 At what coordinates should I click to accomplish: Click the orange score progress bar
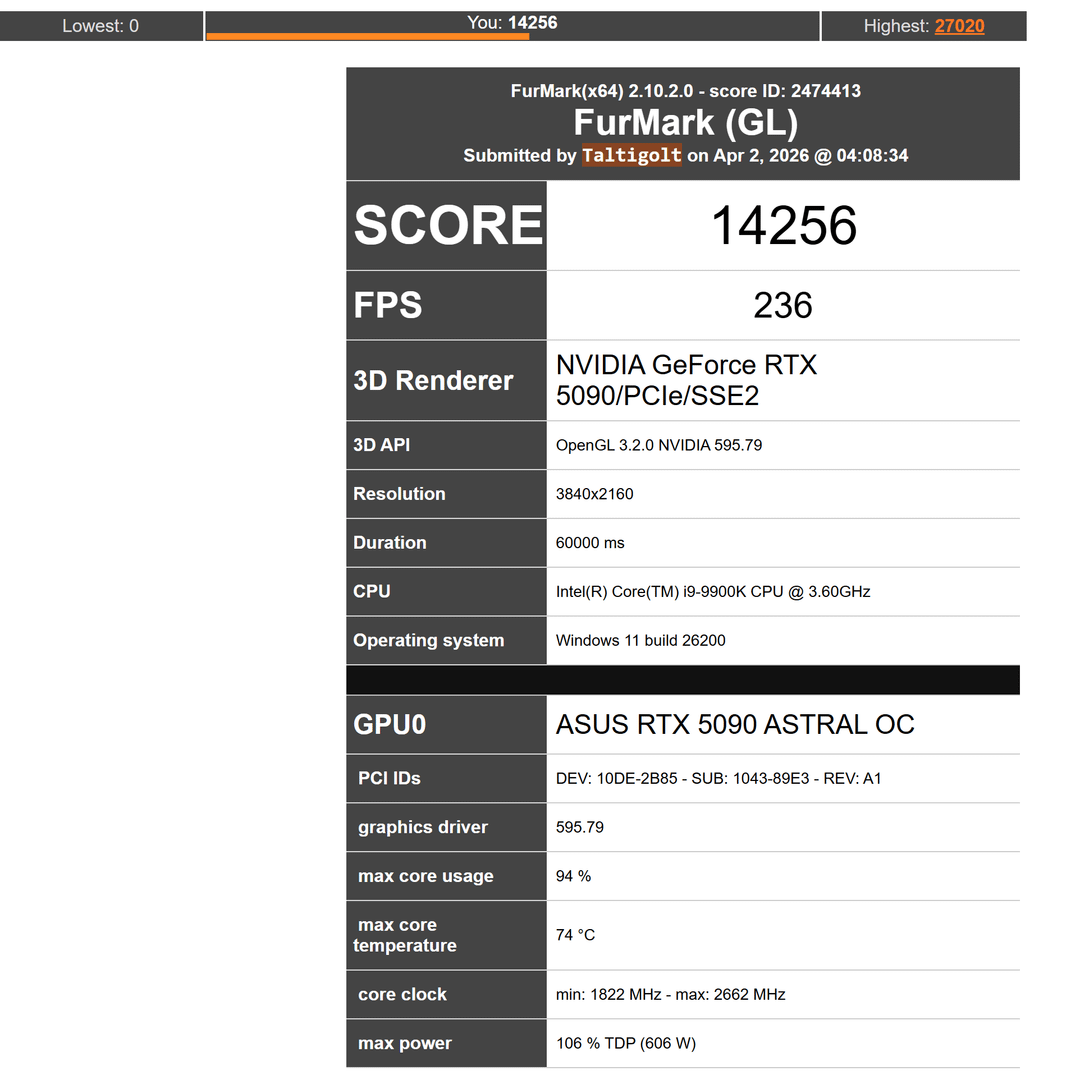[367, 37]
